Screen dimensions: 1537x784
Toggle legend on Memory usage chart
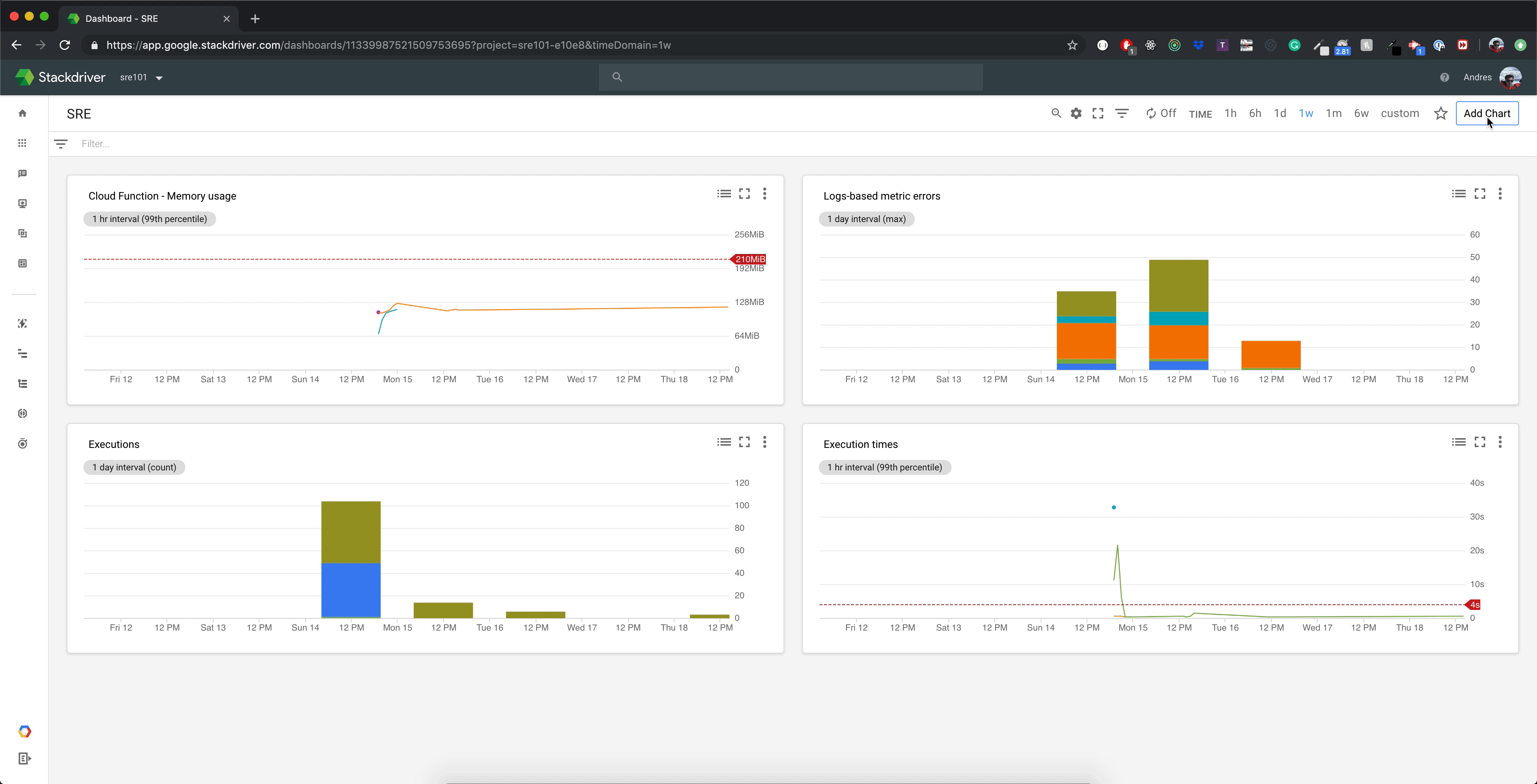724,194
